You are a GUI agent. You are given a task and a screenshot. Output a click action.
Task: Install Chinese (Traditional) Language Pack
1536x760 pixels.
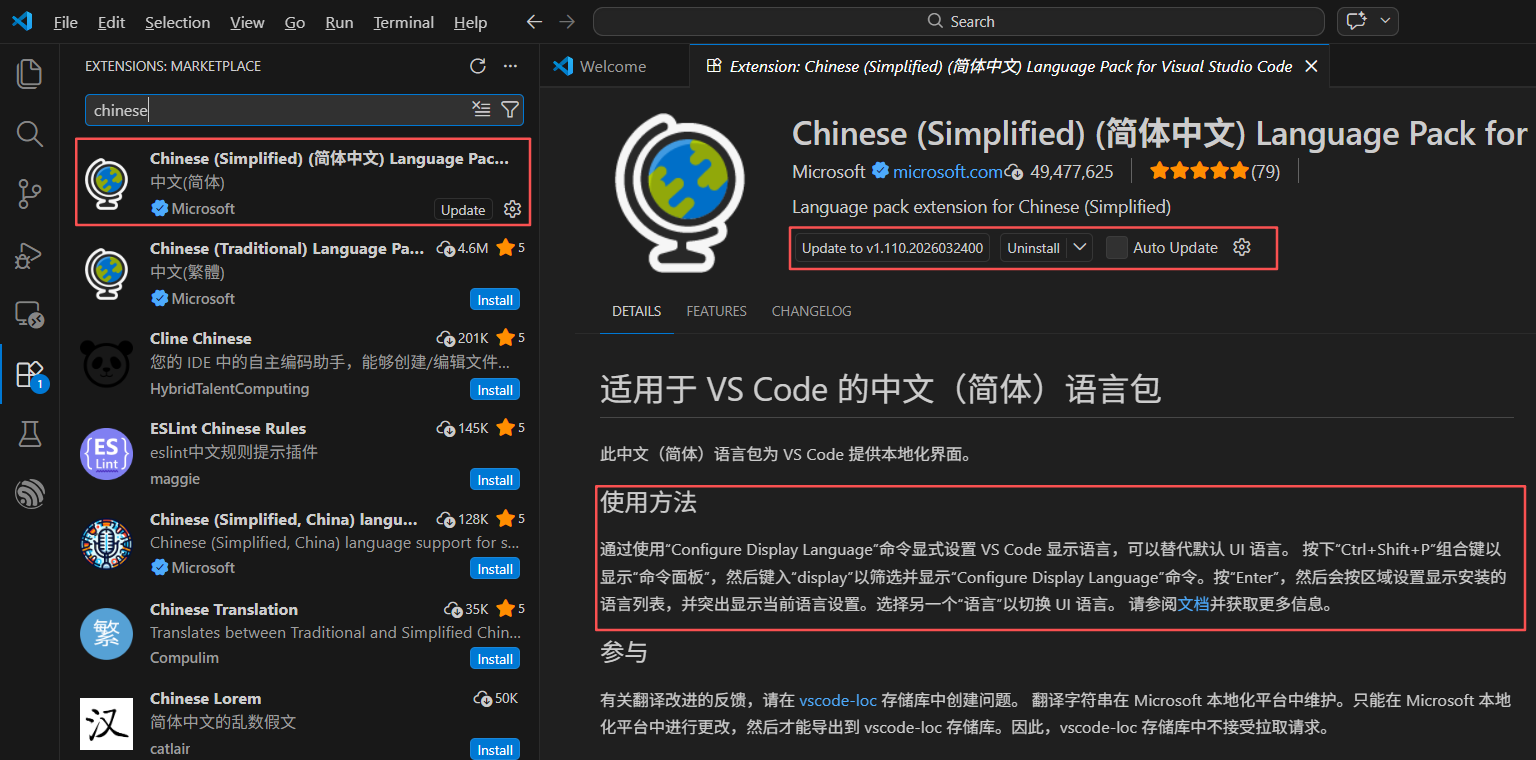[x=495, y=300]
